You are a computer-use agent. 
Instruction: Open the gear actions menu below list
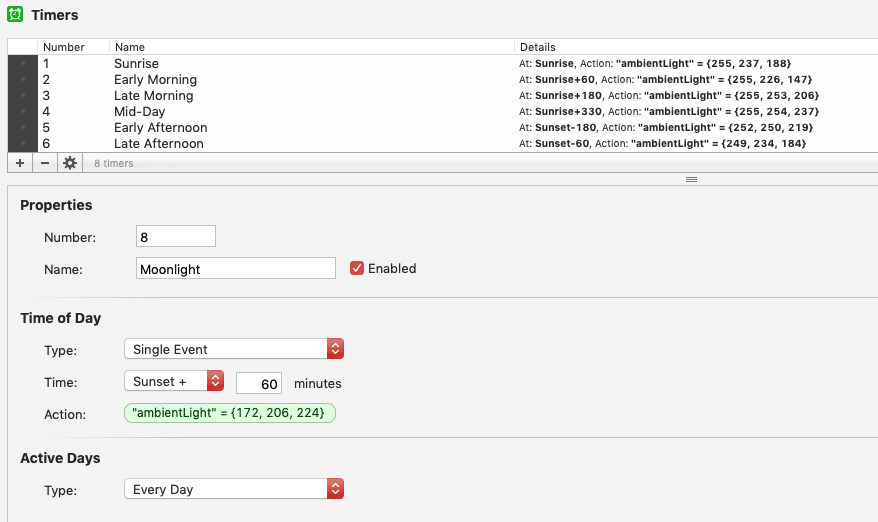click(x=70, y=163)
